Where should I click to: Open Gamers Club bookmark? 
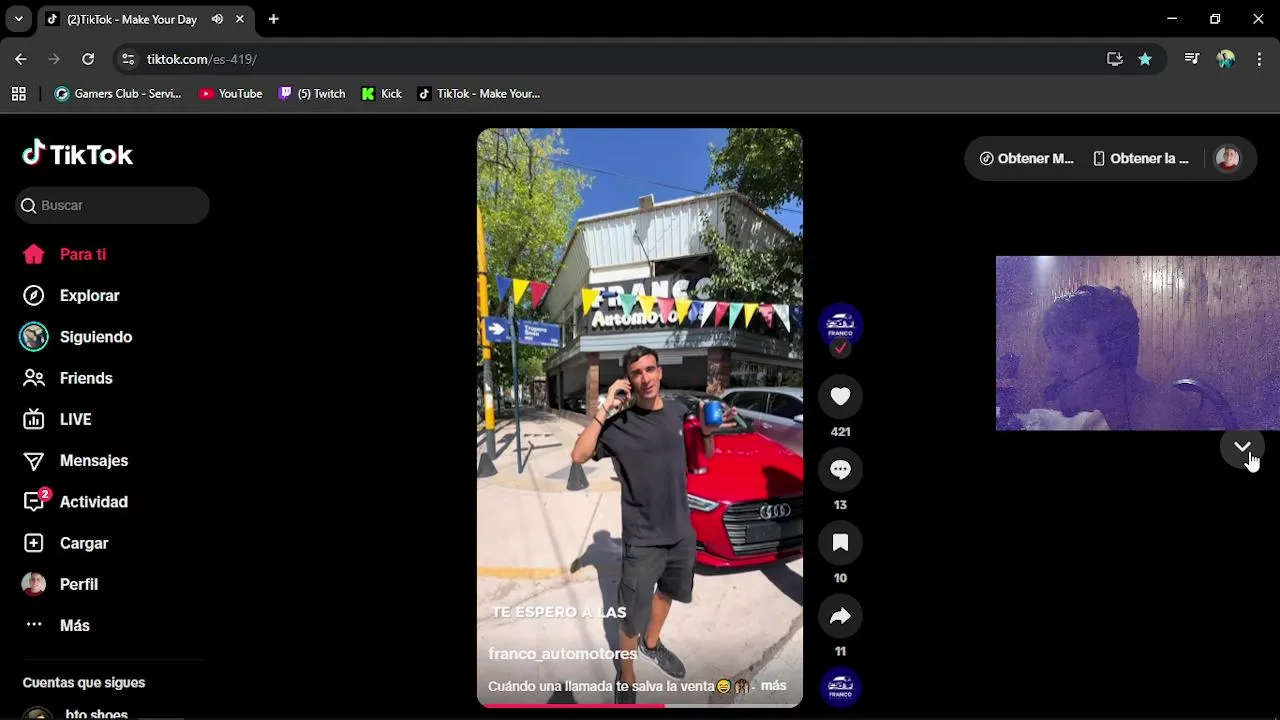click(118, 93)
